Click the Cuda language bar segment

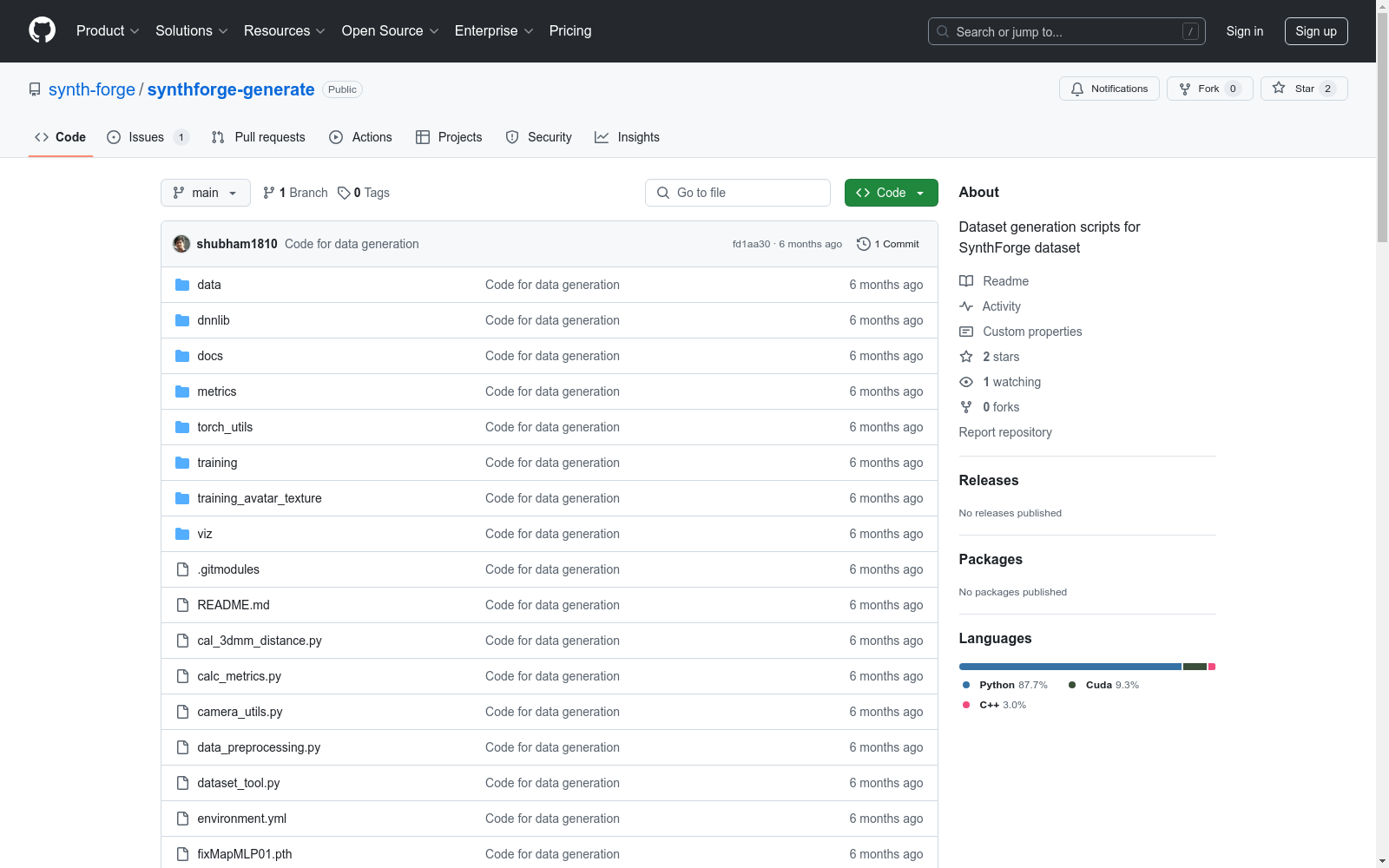(x=1195, y=667)
